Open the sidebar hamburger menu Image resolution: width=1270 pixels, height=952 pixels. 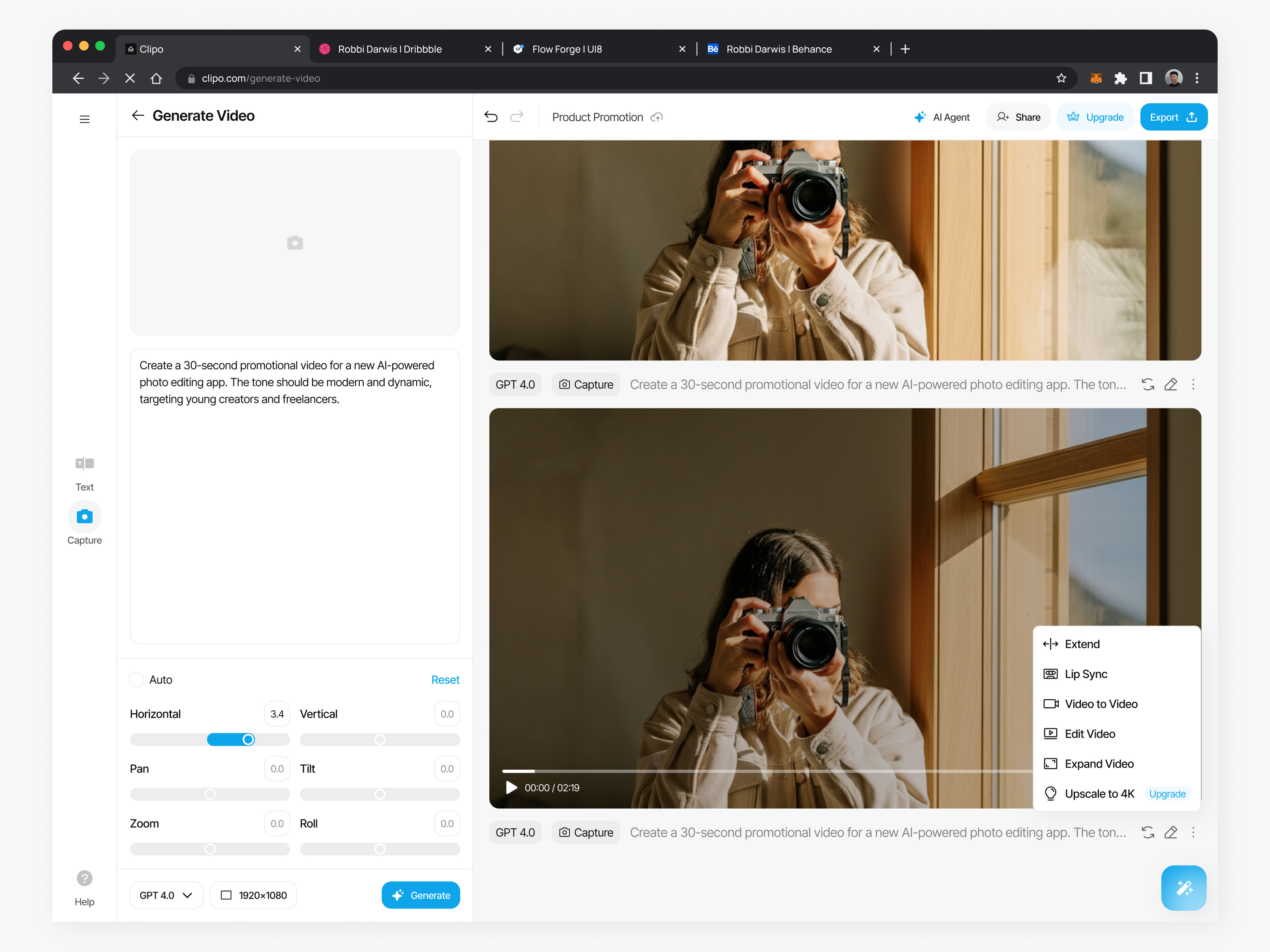pos(84,119)
